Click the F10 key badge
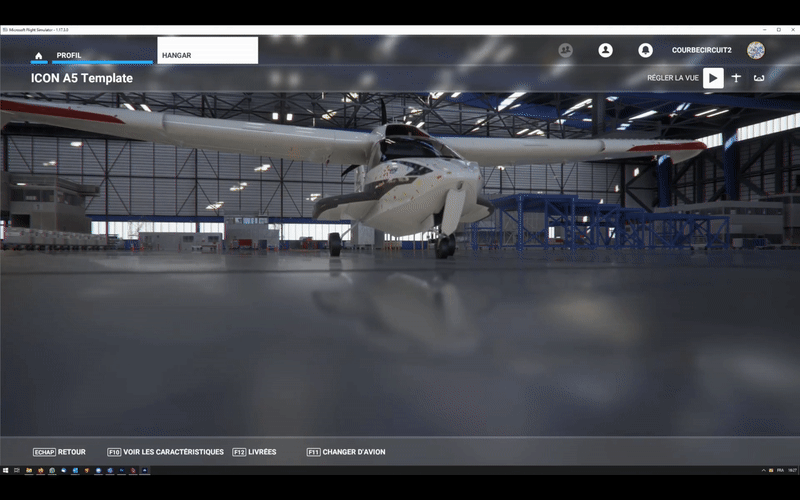Image resolution: width=800 pixels, height=500 pixels. 114,452
